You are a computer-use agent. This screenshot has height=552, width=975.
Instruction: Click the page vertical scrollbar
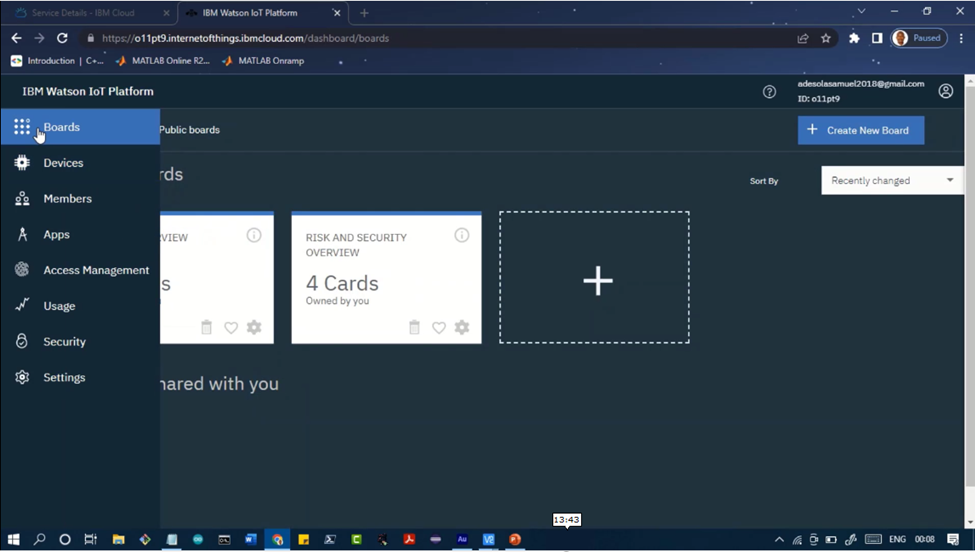pyautogui.click(x=969, y=286)
